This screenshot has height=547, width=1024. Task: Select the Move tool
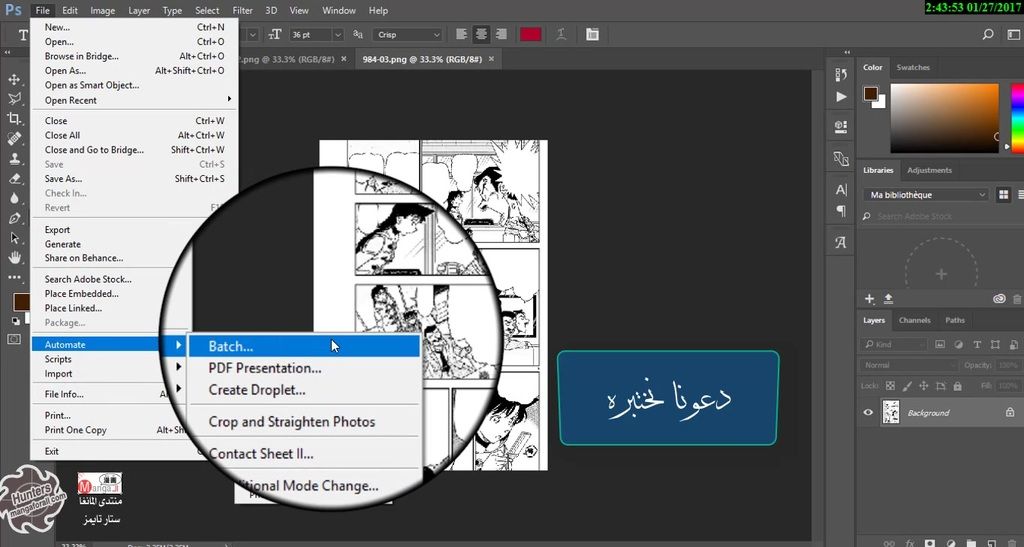click(x=14, y=79)
